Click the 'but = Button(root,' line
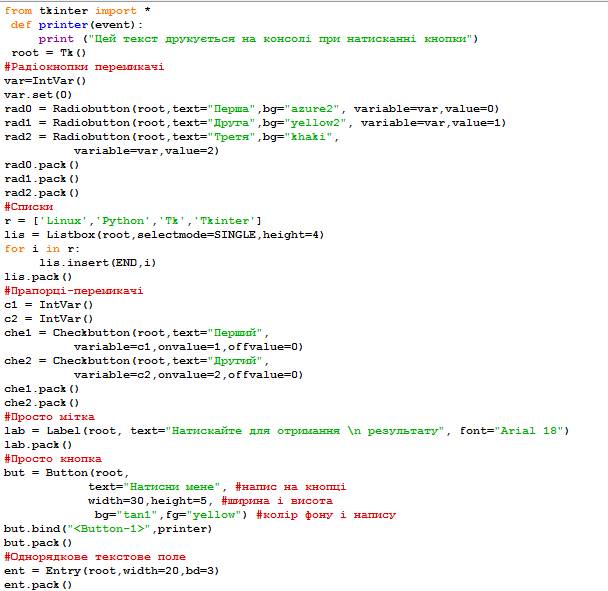The height and width of the screenshot is (591, 608). (66, 473)
